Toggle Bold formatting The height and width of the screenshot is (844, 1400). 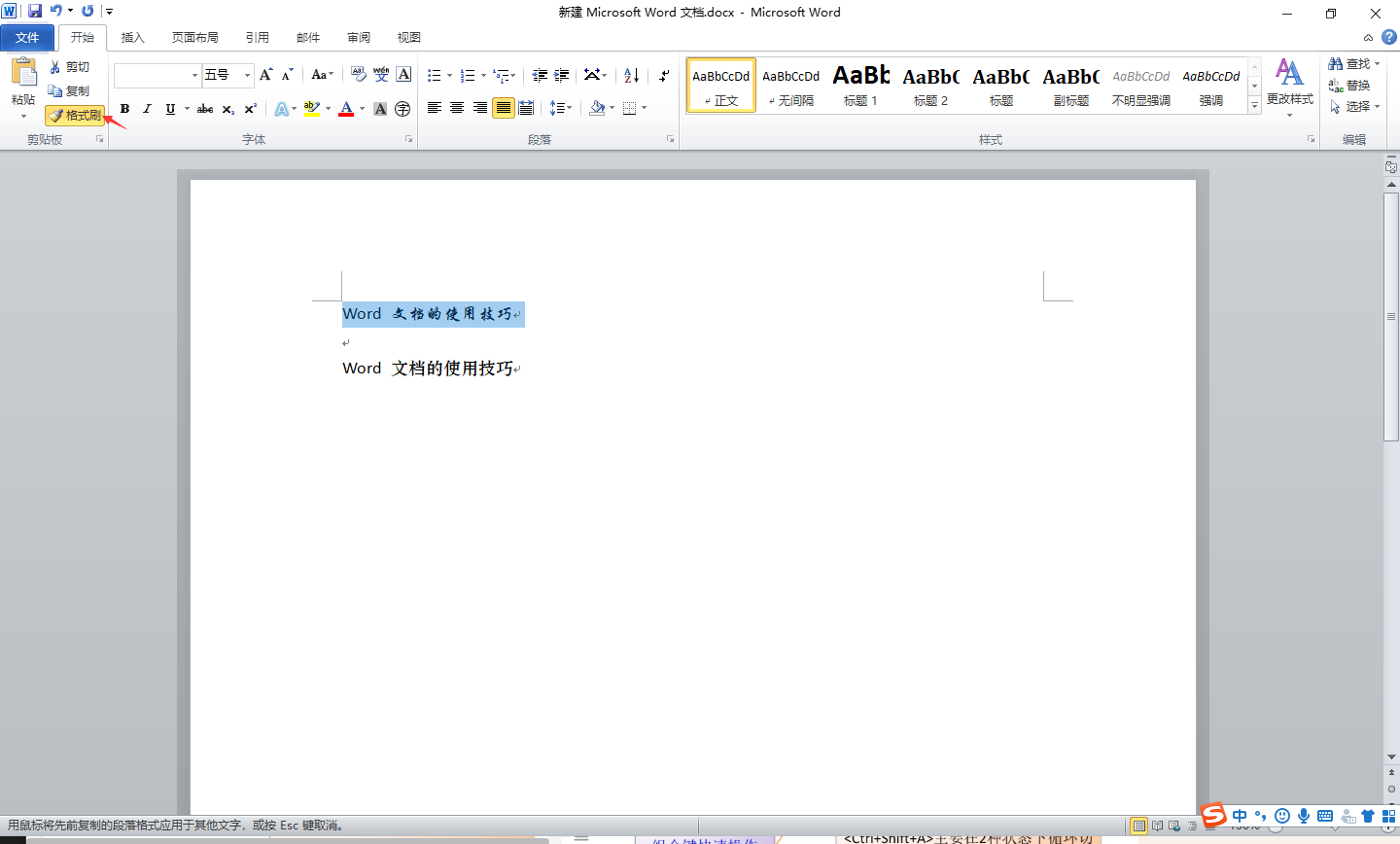pos(124,109)
